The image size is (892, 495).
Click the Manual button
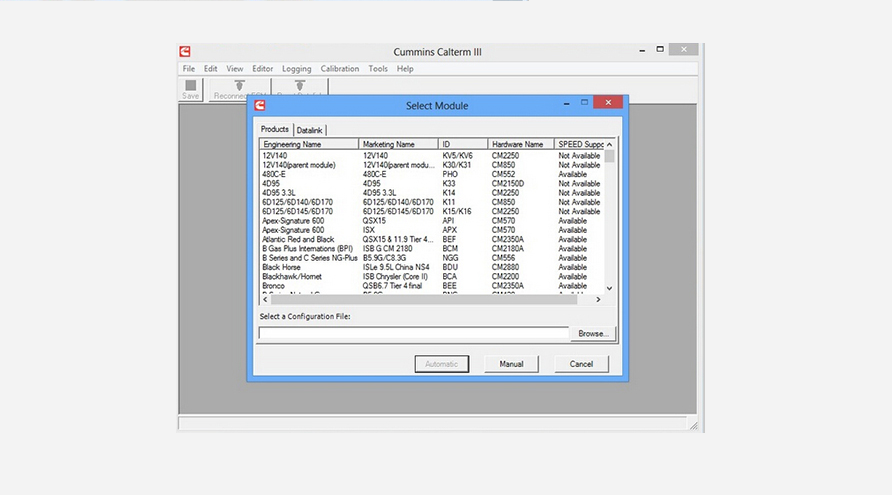tap(511, 364)
